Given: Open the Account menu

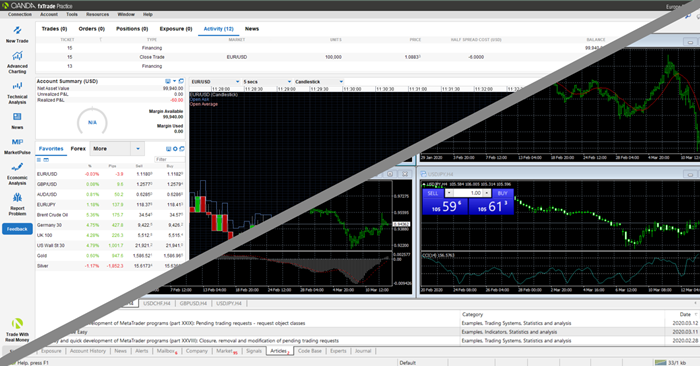Looking at the screenshot, I should click(x=49, y=14).
